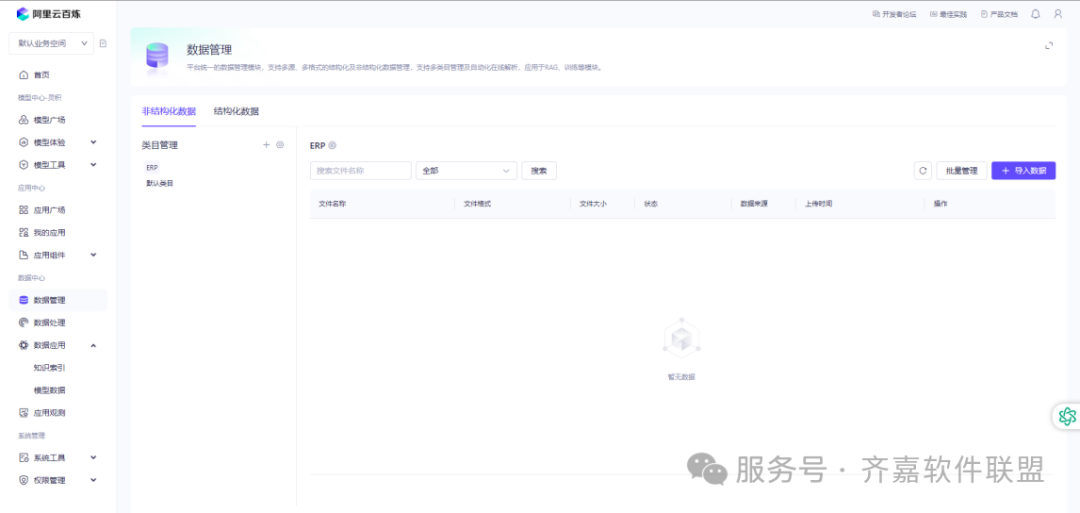Viewport: 1080px width, 513px height.
Task: Click the large 数据管理 database header icon
Action: (x=157, y=57)
